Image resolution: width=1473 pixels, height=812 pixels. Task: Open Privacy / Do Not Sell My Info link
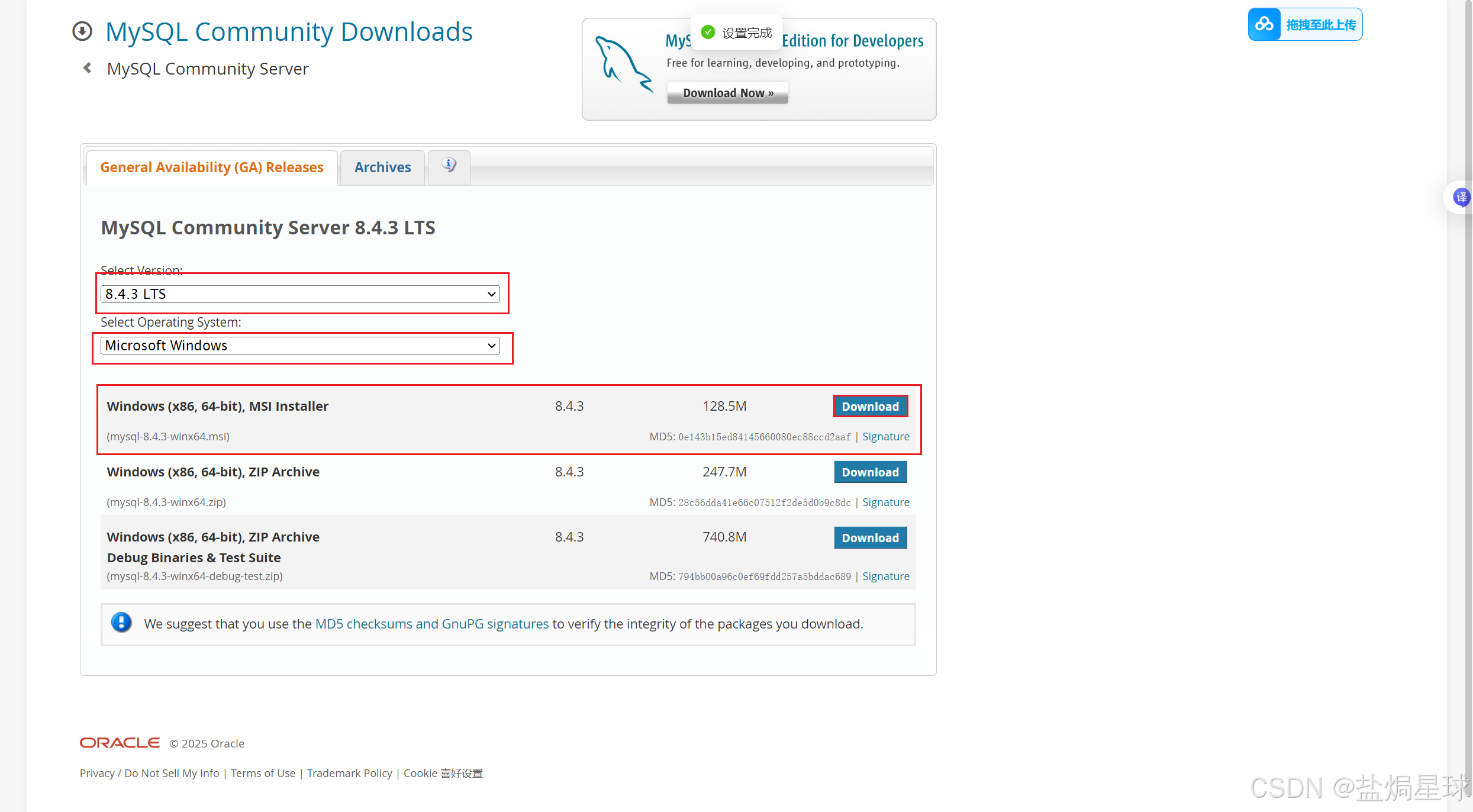coord(150,774)
